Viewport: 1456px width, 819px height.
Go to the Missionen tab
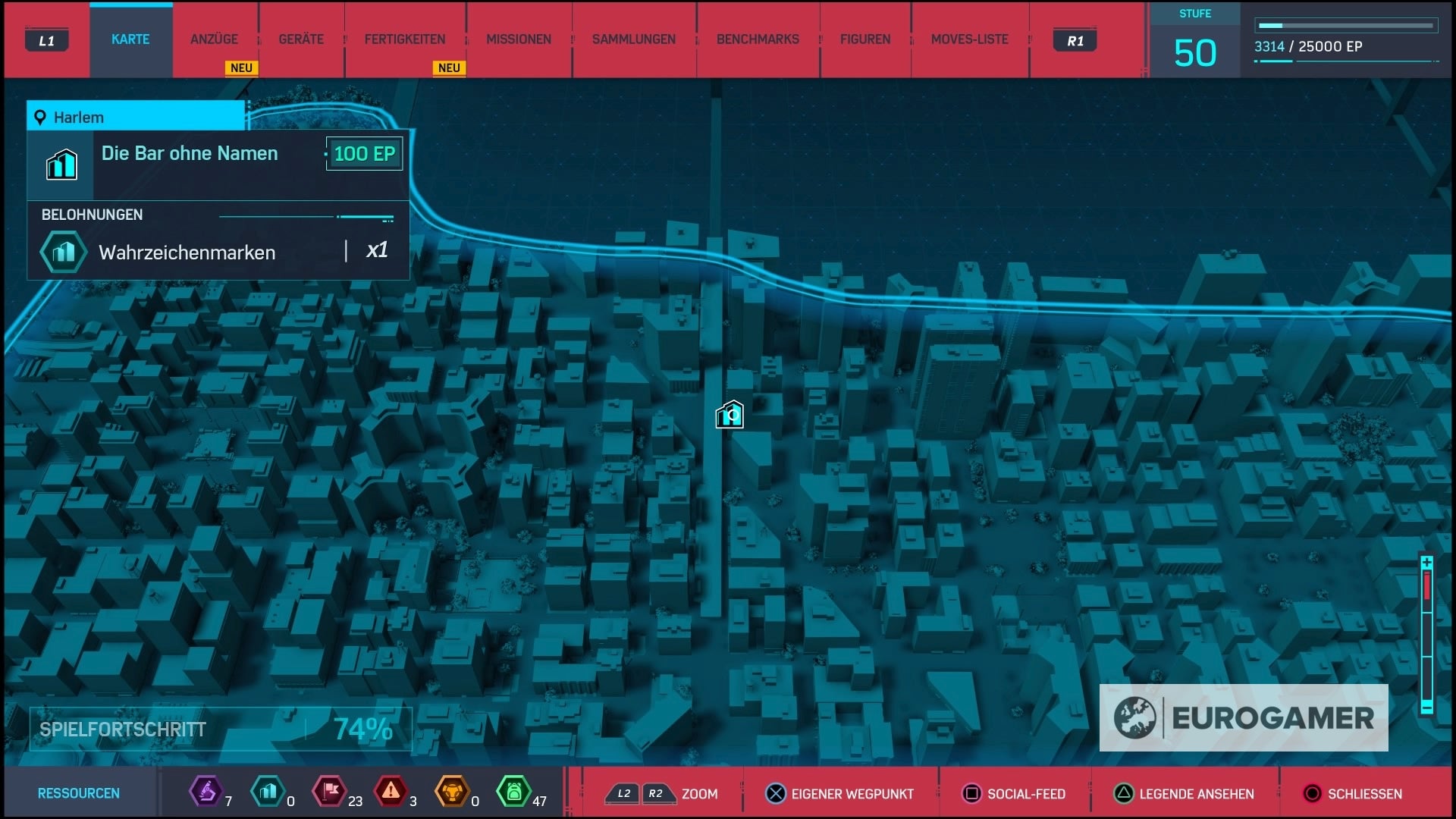(519, 39)
